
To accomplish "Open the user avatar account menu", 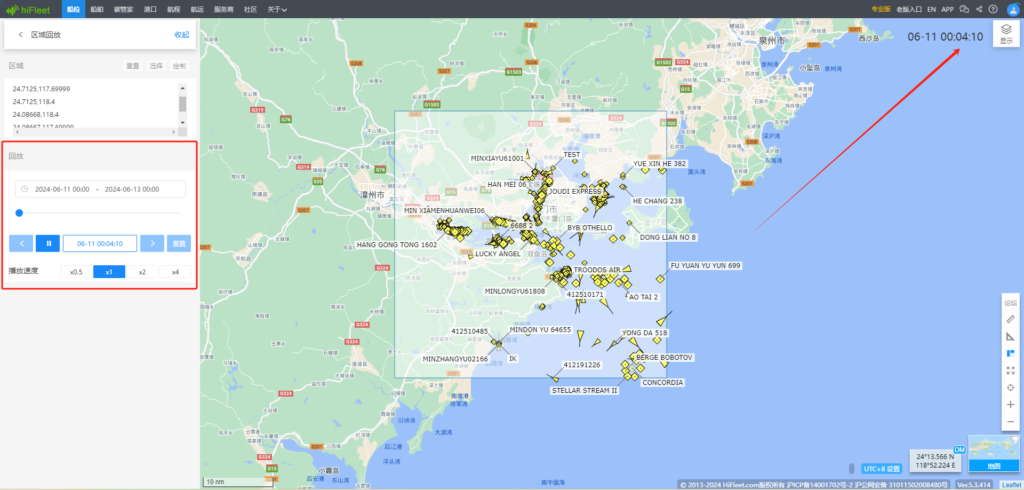I will 1013,9.
